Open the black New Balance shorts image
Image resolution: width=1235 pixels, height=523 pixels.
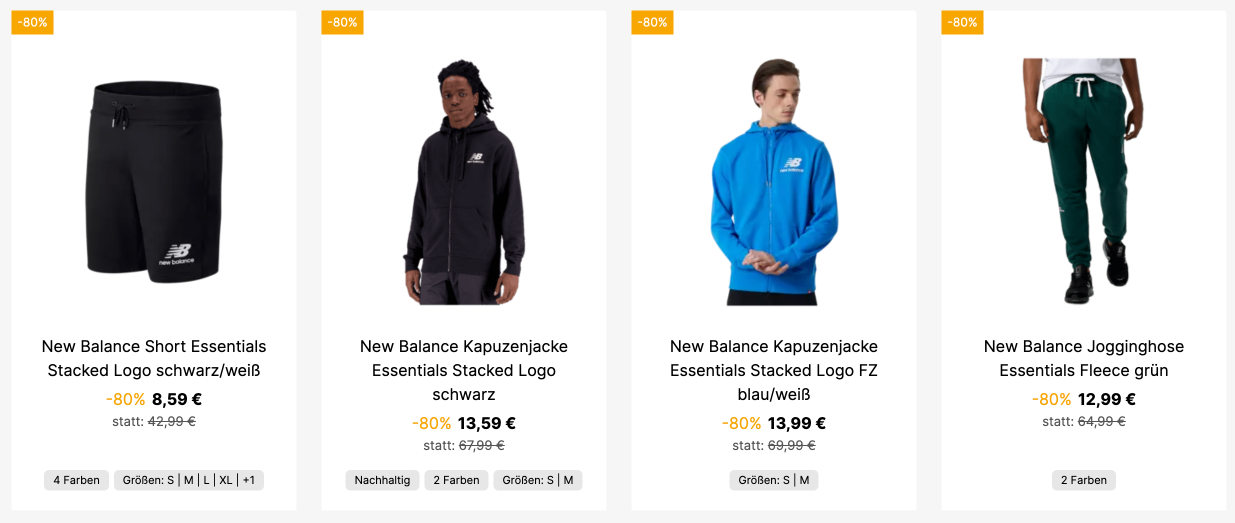coord(154,180)
